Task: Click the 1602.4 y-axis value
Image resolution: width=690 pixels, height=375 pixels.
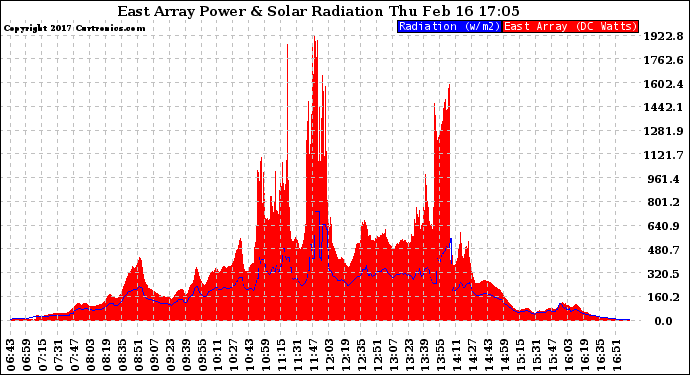Action: 663,84
